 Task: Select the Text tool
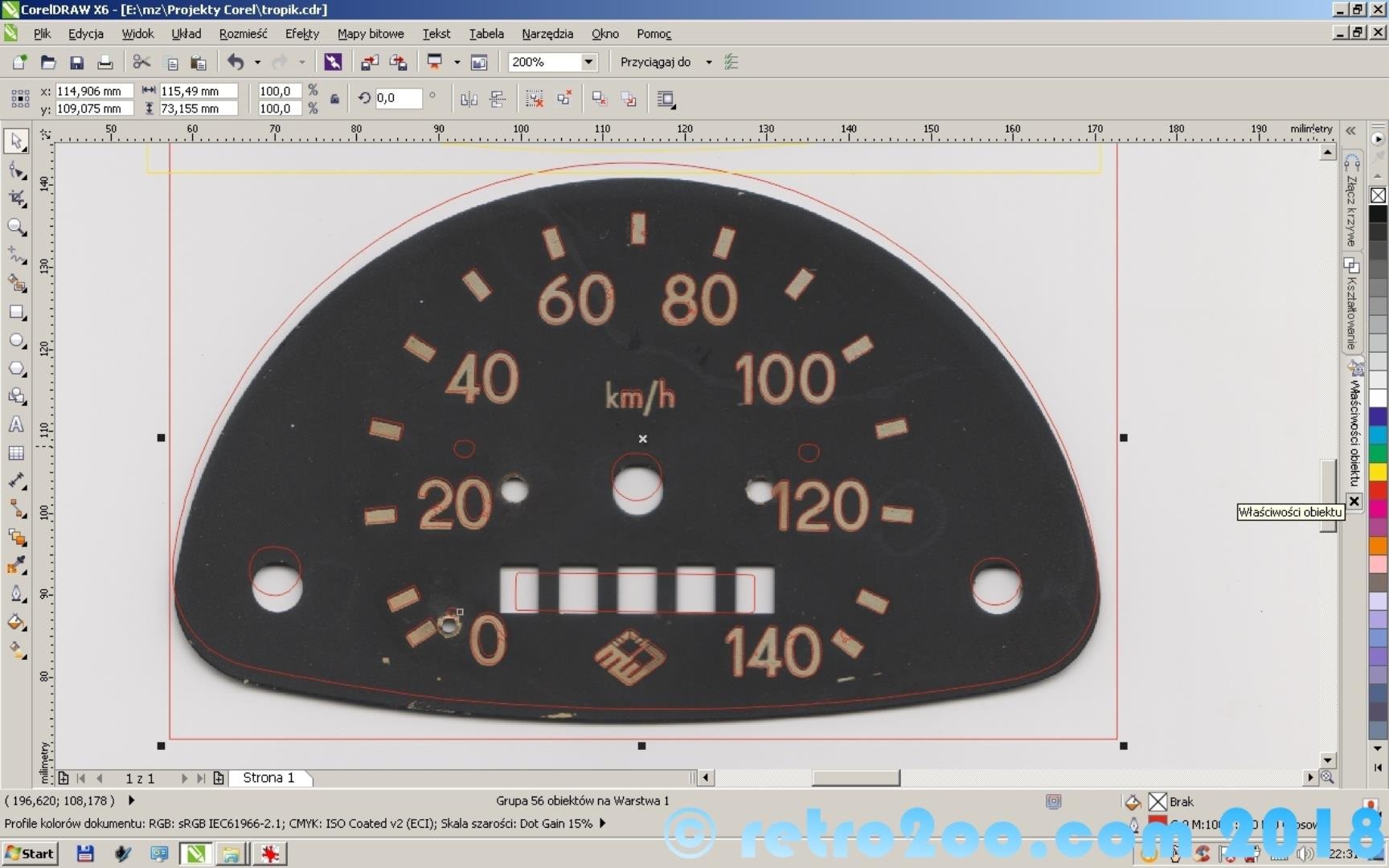click(x=16, y=425)
